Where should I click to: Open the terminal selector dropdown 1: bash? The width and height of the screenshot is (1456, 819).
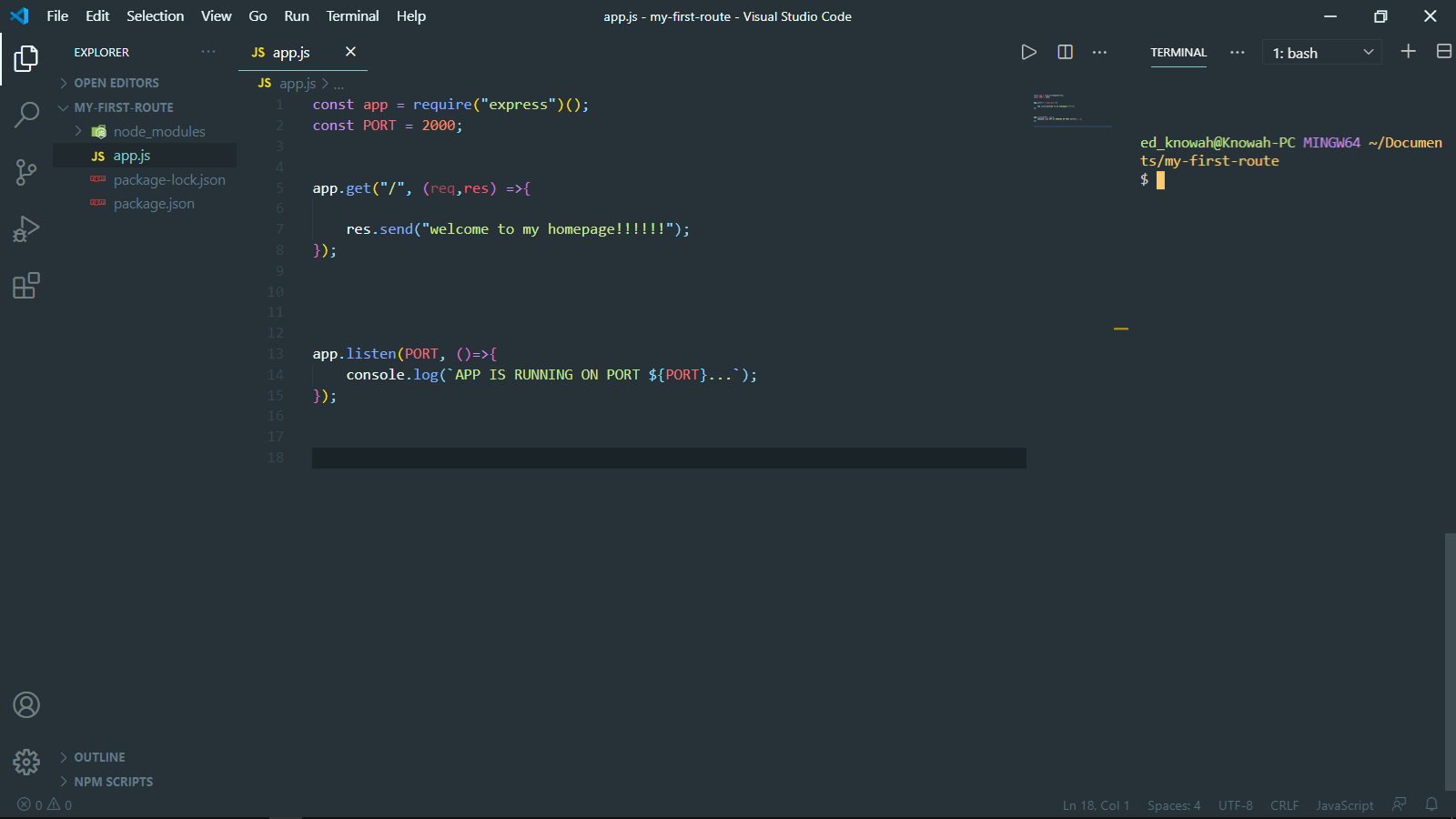click(x=1322, y=53)
